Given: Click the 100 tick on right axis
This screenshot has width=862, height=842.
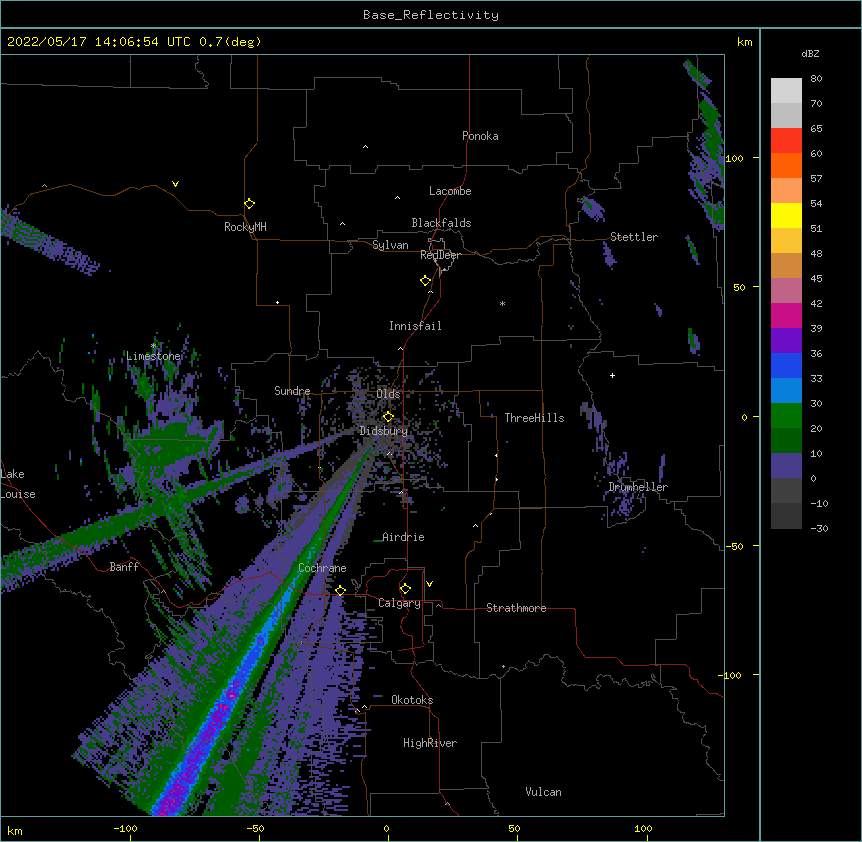Looking at the screenshot, I should pos(734,158).
